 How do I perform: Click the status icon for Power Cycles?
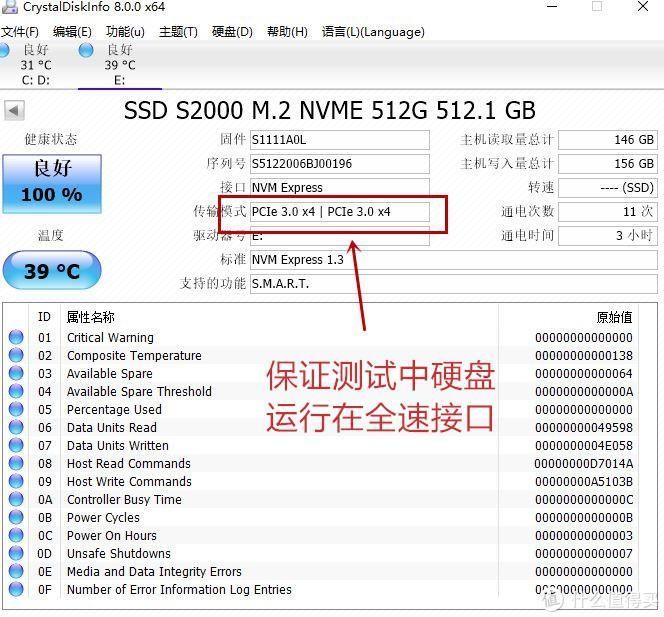pos(16,517)
